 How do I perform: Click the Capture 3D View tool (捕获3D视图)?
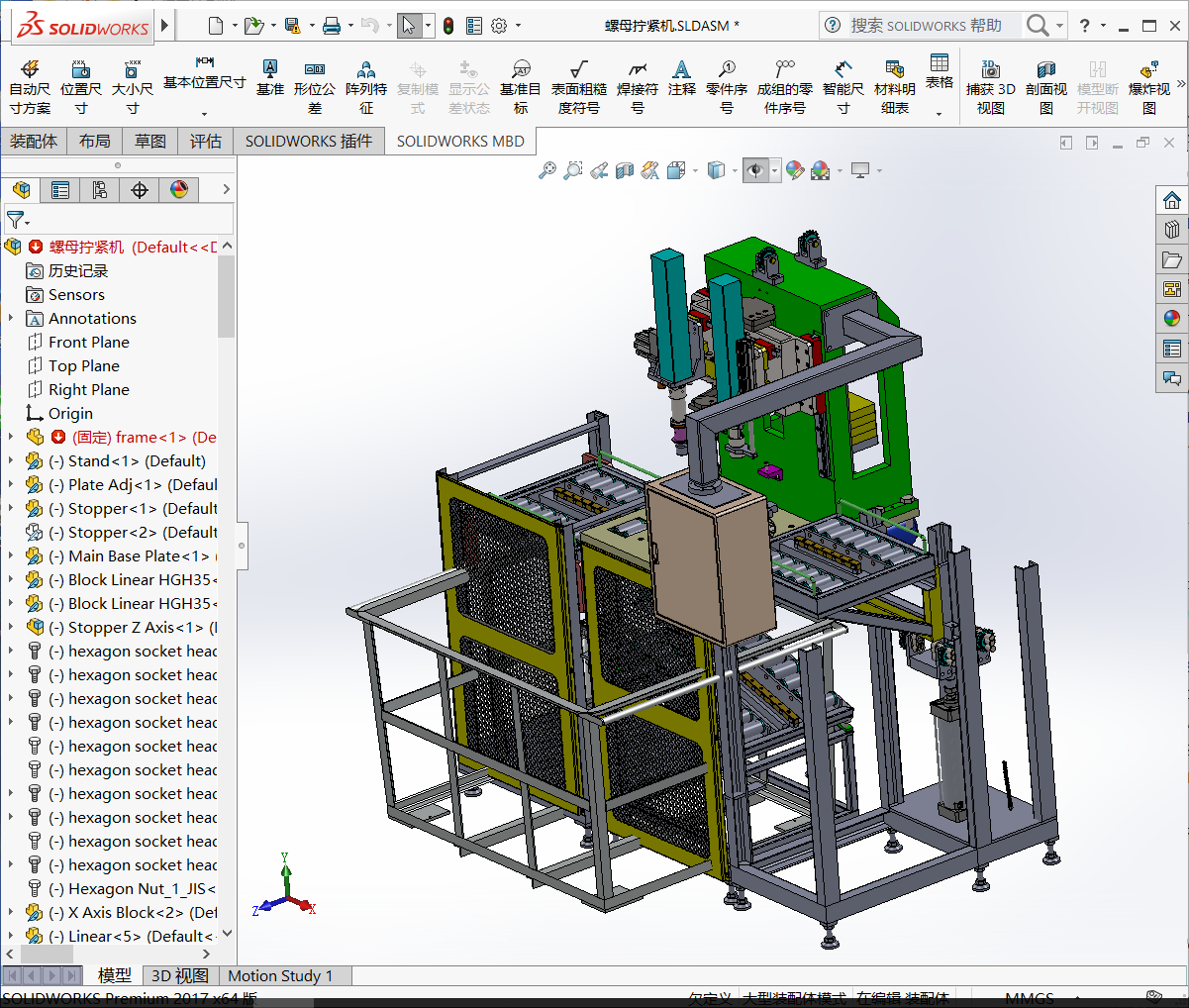click(x=991, y=87)
